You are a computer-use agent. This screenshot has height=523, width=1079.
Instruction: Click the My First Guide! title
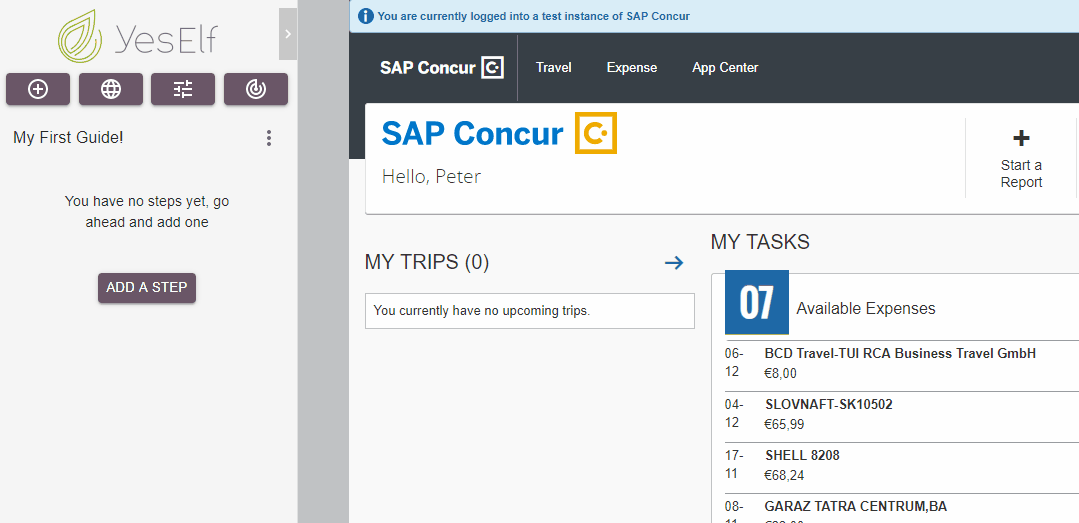(x=68, y=138)
